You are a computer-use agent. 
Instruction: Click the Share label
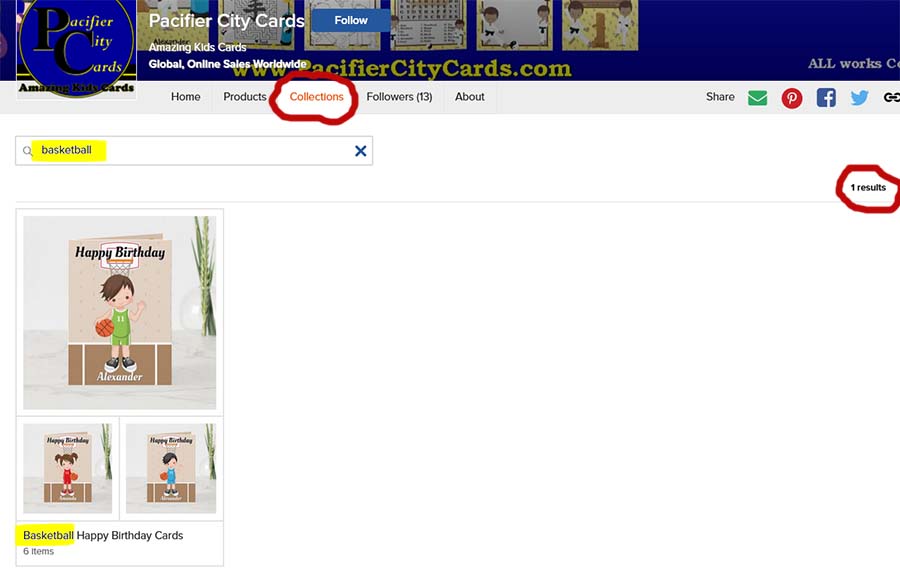pyautogui.click(x=720, y=96)
